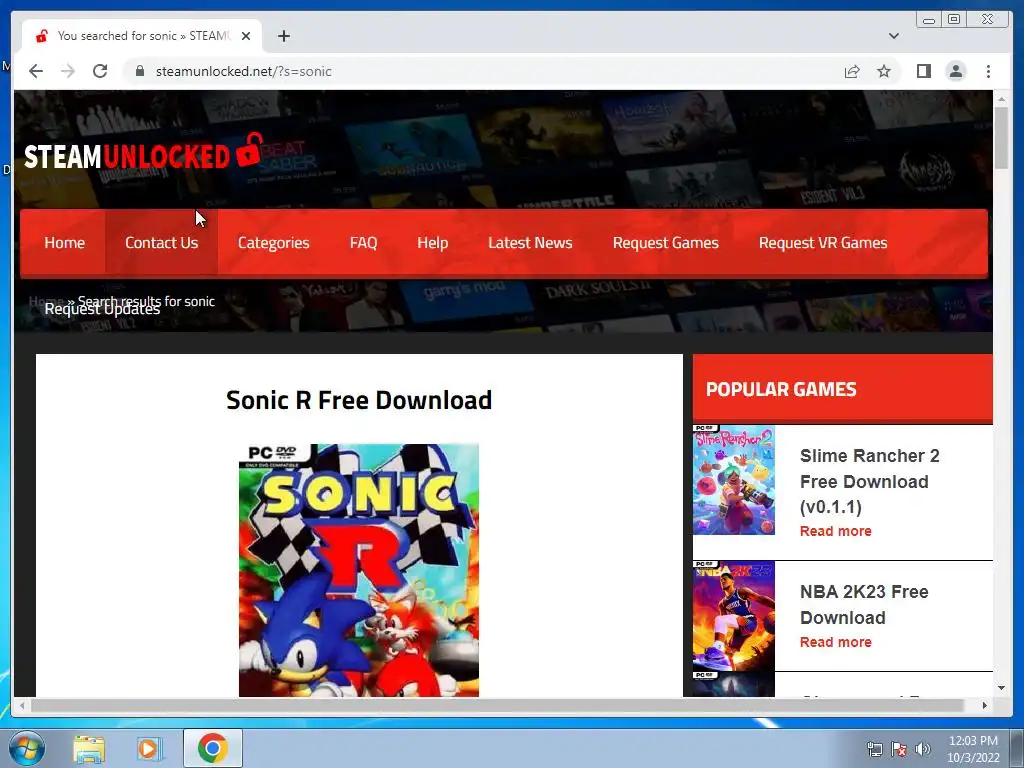
Task: Go back with the browser back arrow
Action: (x=36, y=71)
